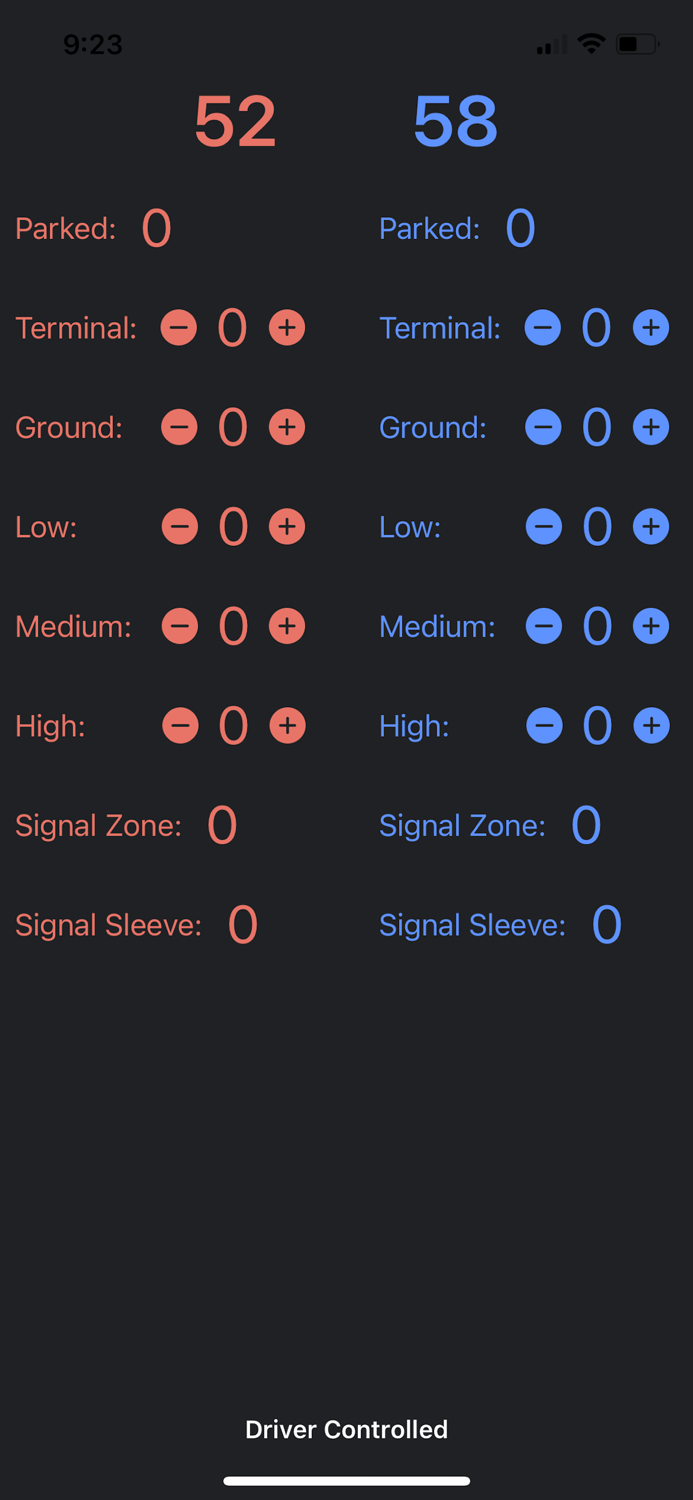Increment red team's Medium count
This screenshot has height=1500, width=693.
pyautogui.click(x=287, y=626)
